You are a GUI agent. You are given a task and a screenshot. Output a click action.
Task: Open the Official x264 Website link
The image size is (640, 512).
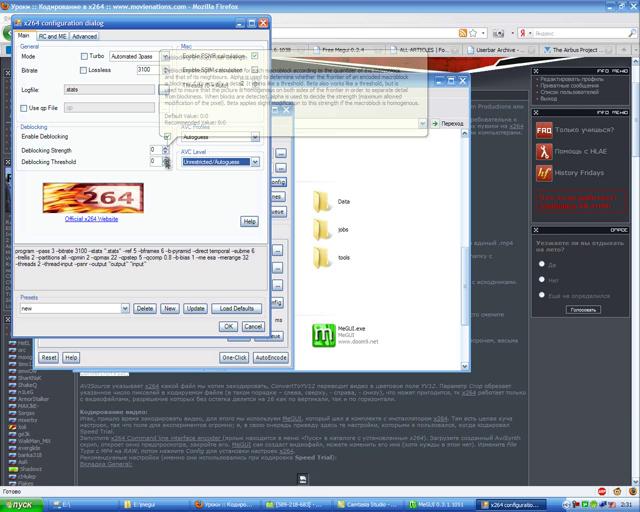coord(91,219)
